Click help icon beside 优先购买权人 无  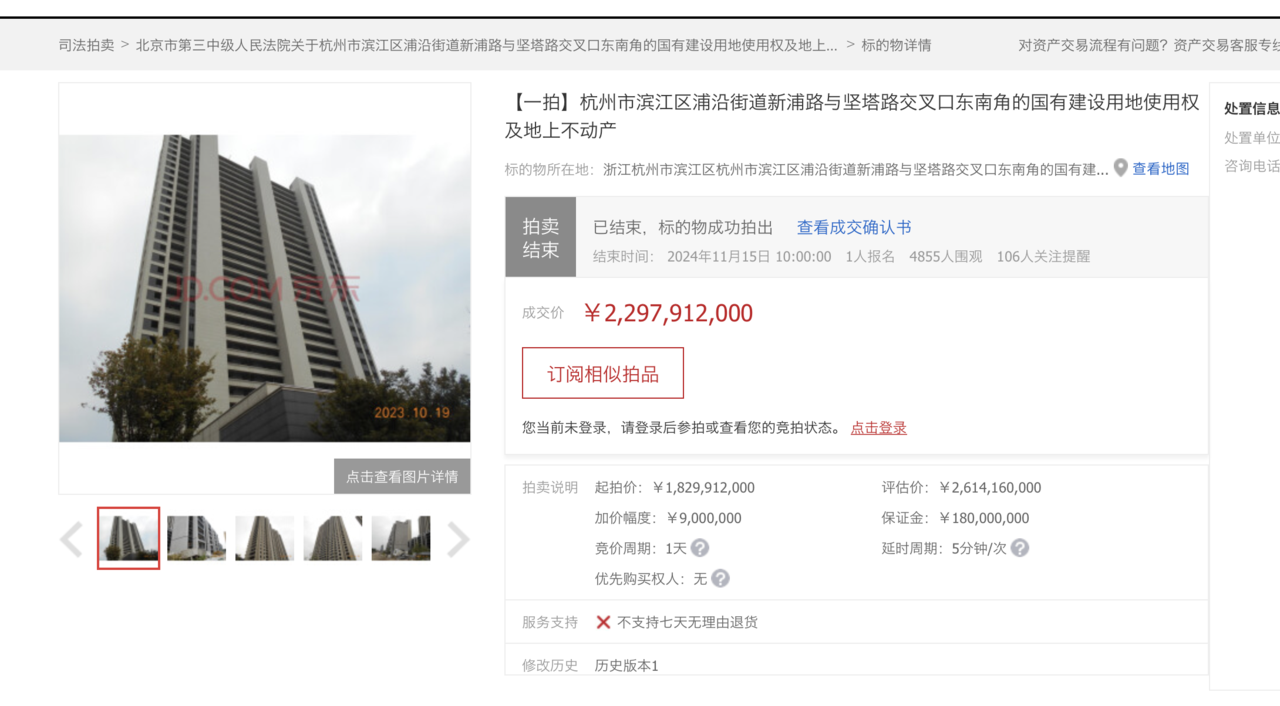pyautogui.click(x=720, y=578)
